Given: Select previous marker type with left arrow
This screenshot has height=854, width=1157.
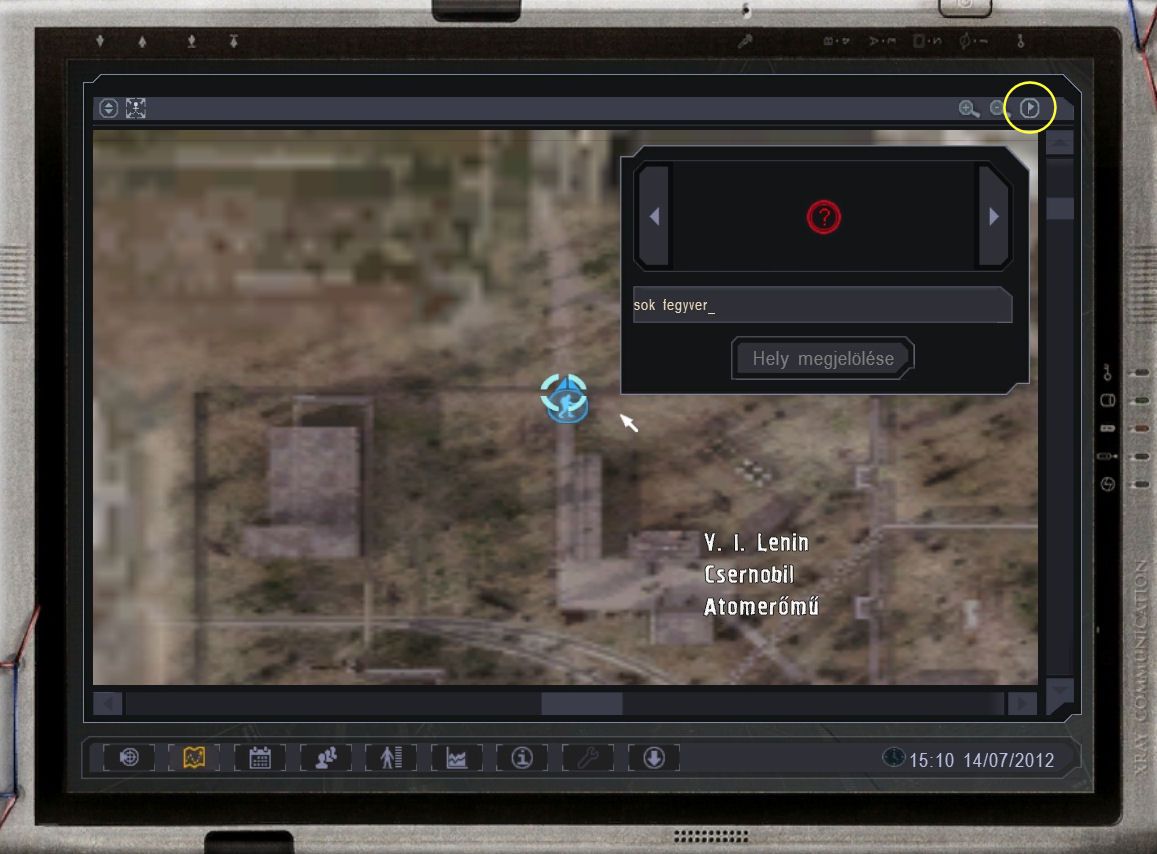Looking at the screenshot, I should 654,216.
